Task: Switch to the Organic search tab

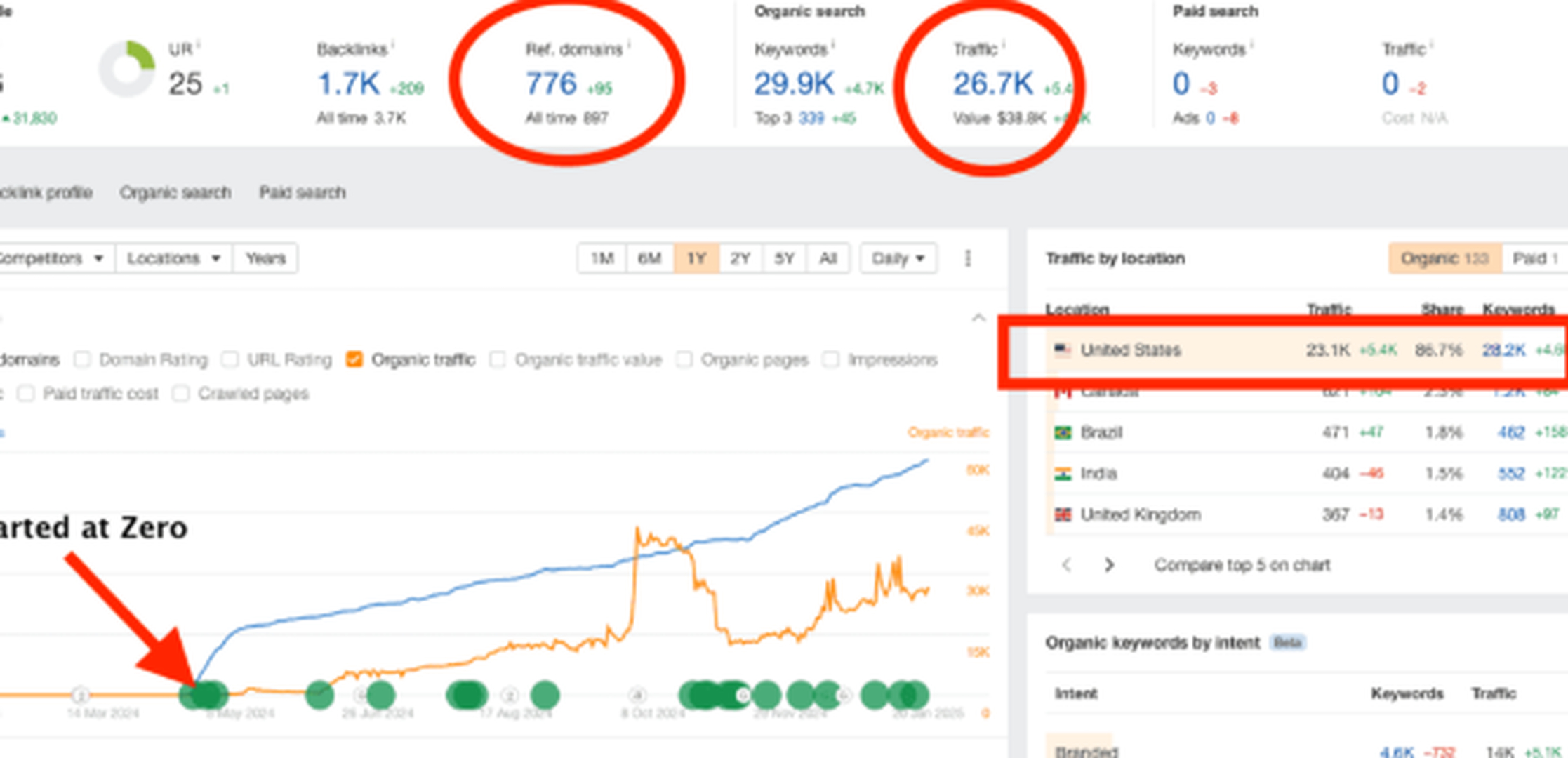Action: click(175, 192)
